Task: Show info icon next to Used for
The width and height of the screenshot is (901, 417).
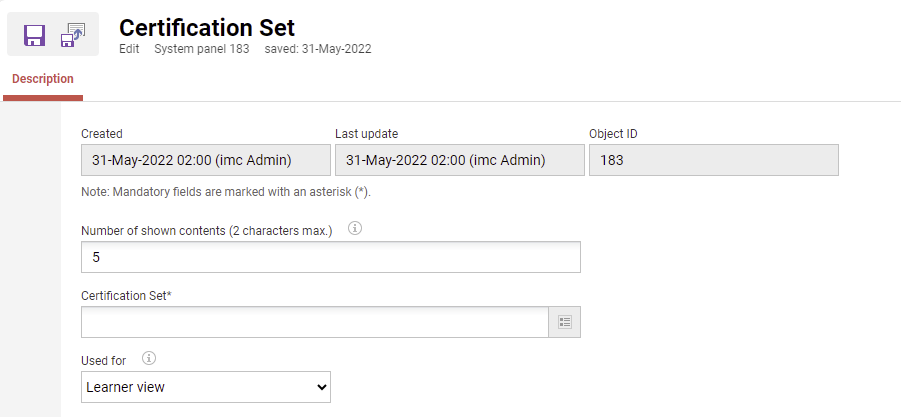Action: (x=149, y=358)
